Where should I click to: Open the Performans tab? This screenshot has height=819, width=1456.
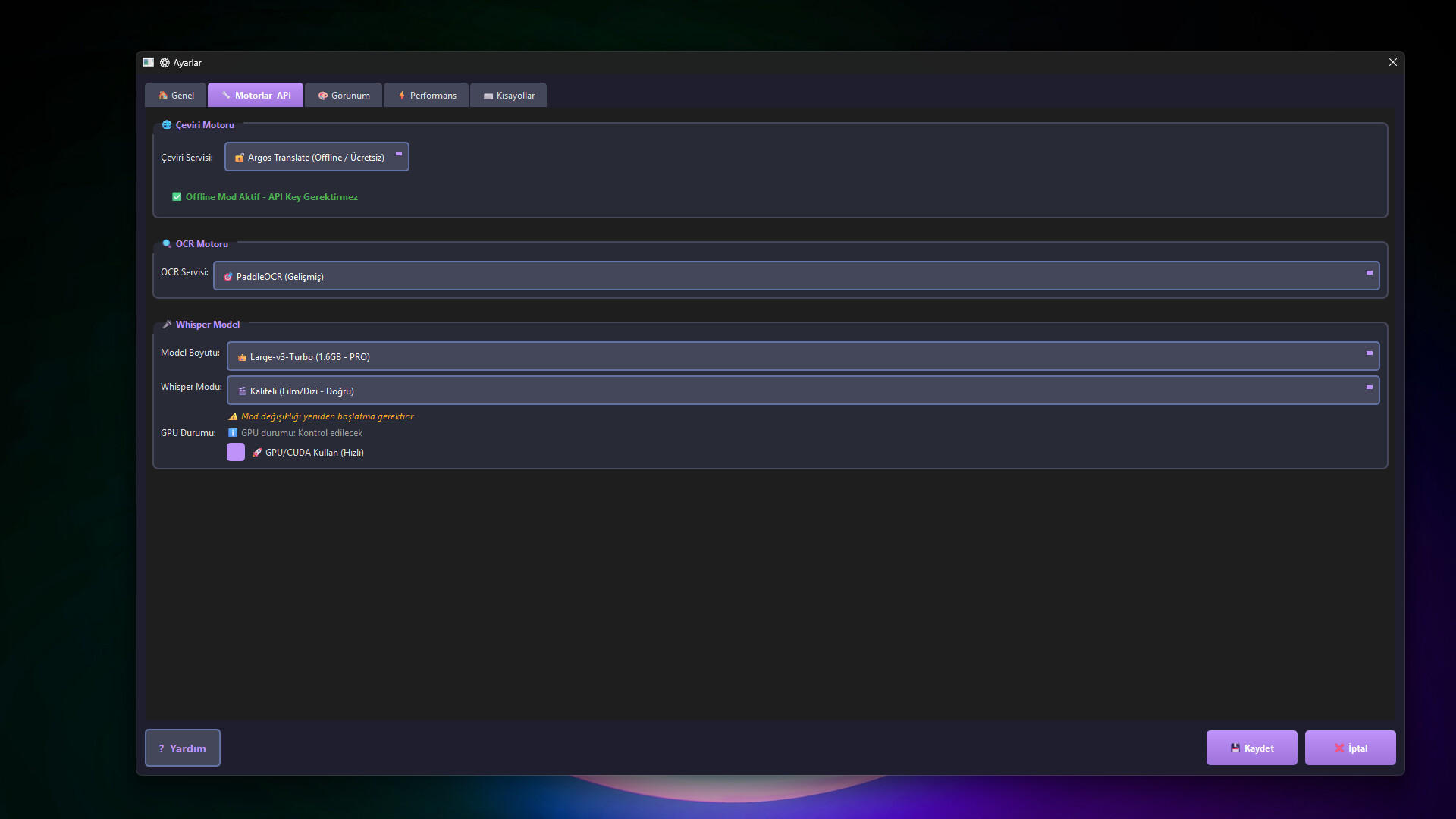[427, 96]
